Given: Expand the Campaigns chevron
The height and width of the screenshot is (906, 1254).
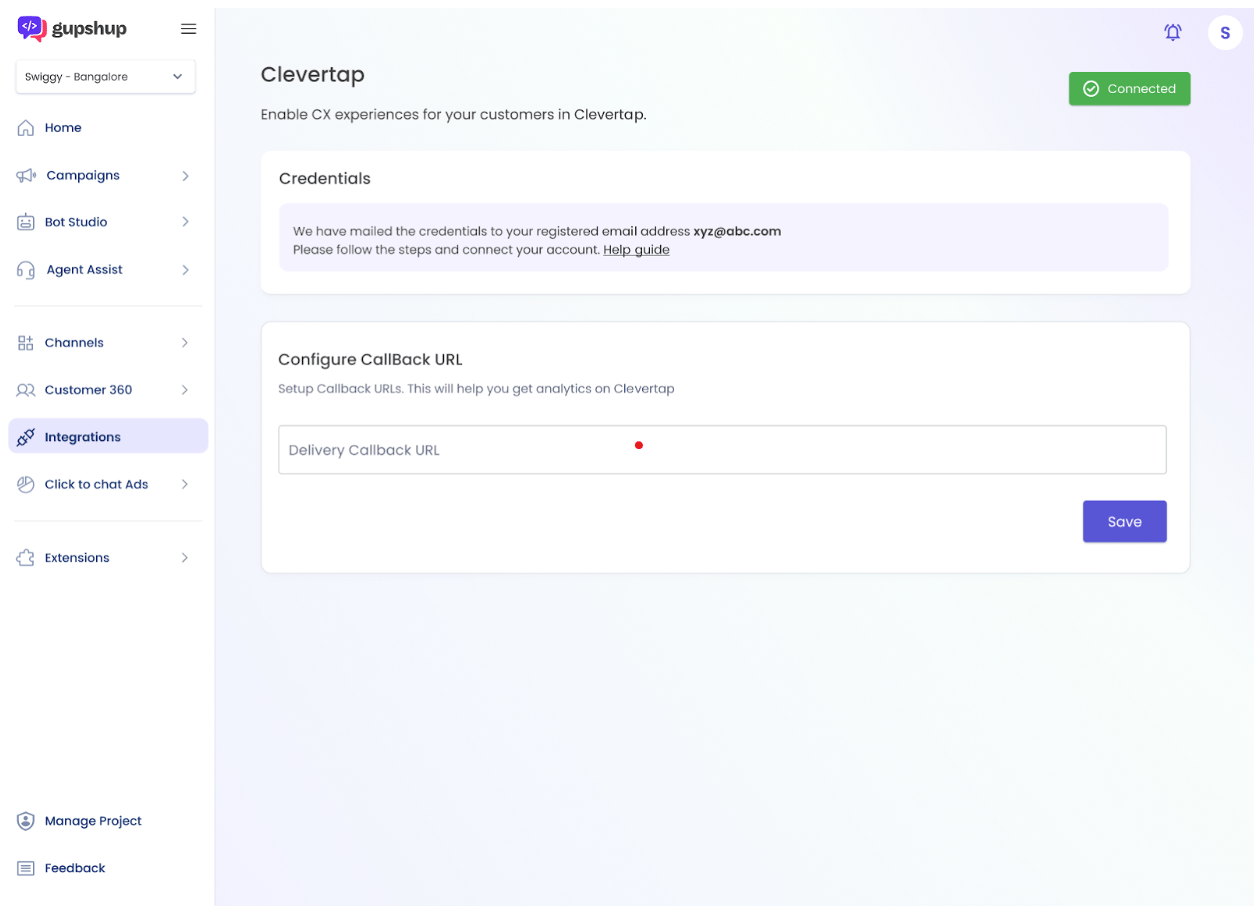Looking at the screenshot, I should [185, 175].
